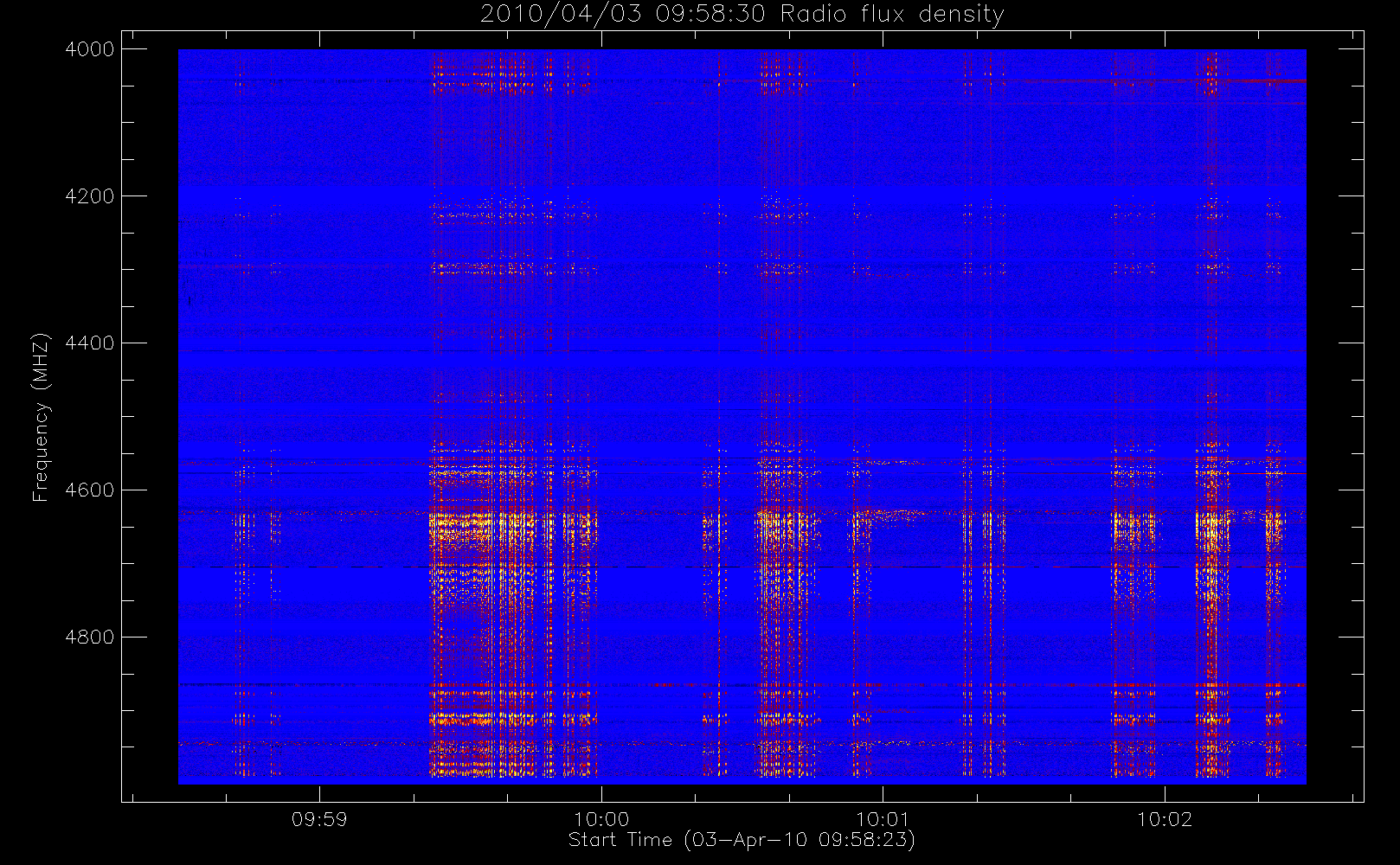Click the 10:00 time tick label
1400x865 pixels.
[601, 819]
